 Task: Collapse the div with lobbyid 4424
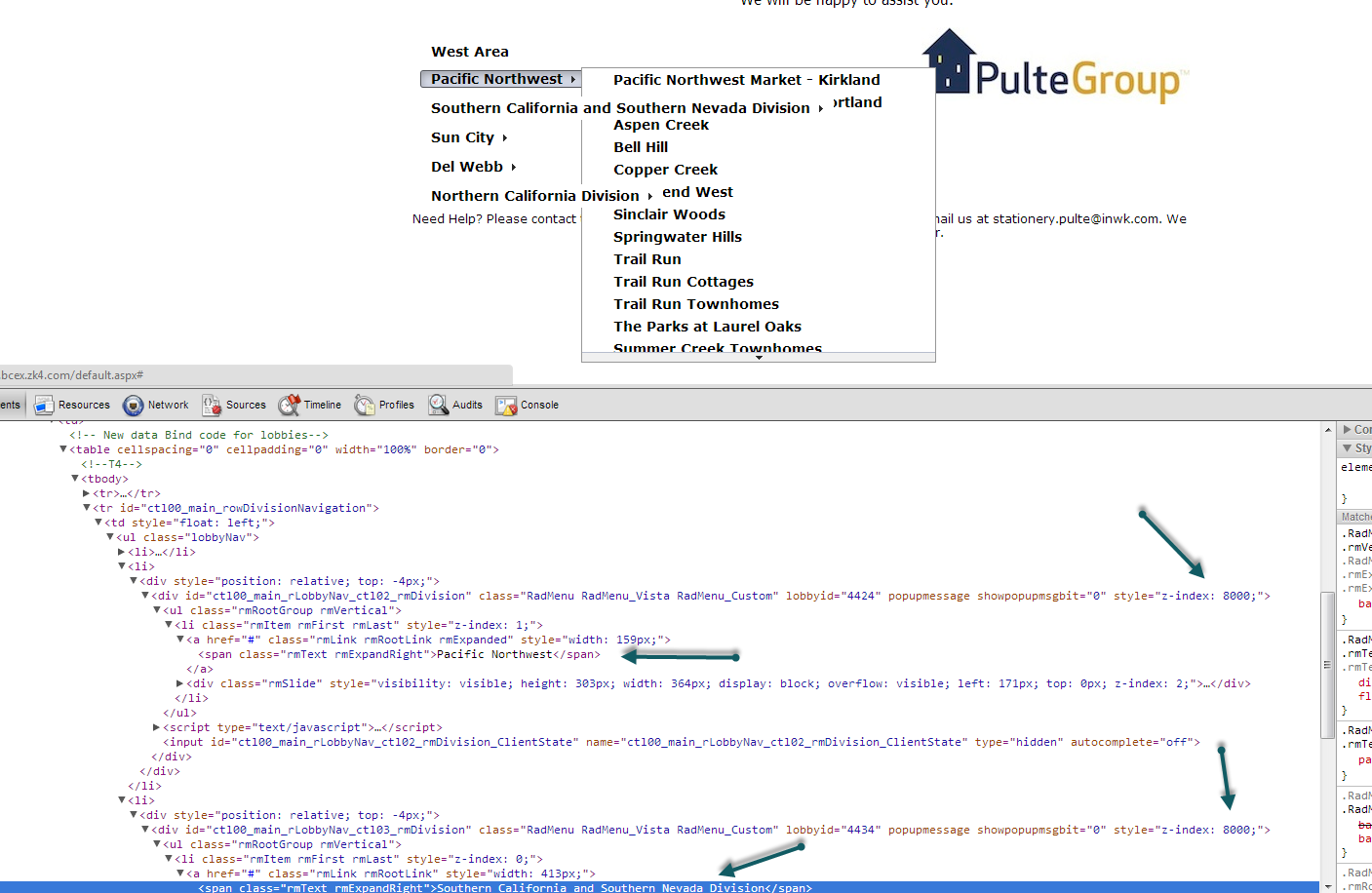coord(145,596)
